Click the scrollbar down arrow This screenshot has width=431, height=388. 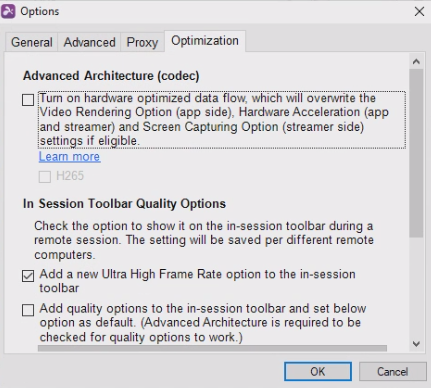point(416,344)
